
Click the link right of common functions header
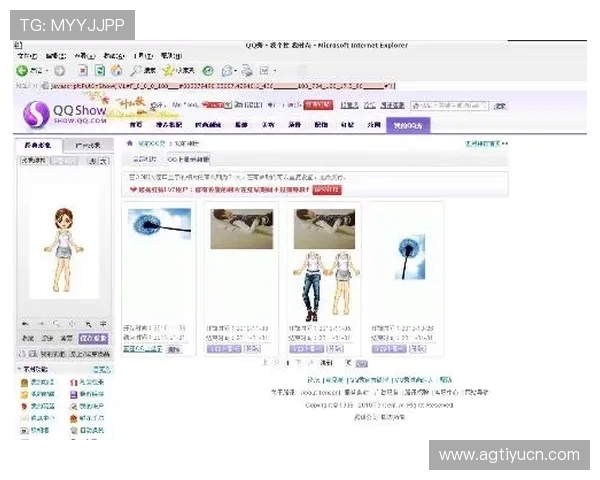(102, 369)
